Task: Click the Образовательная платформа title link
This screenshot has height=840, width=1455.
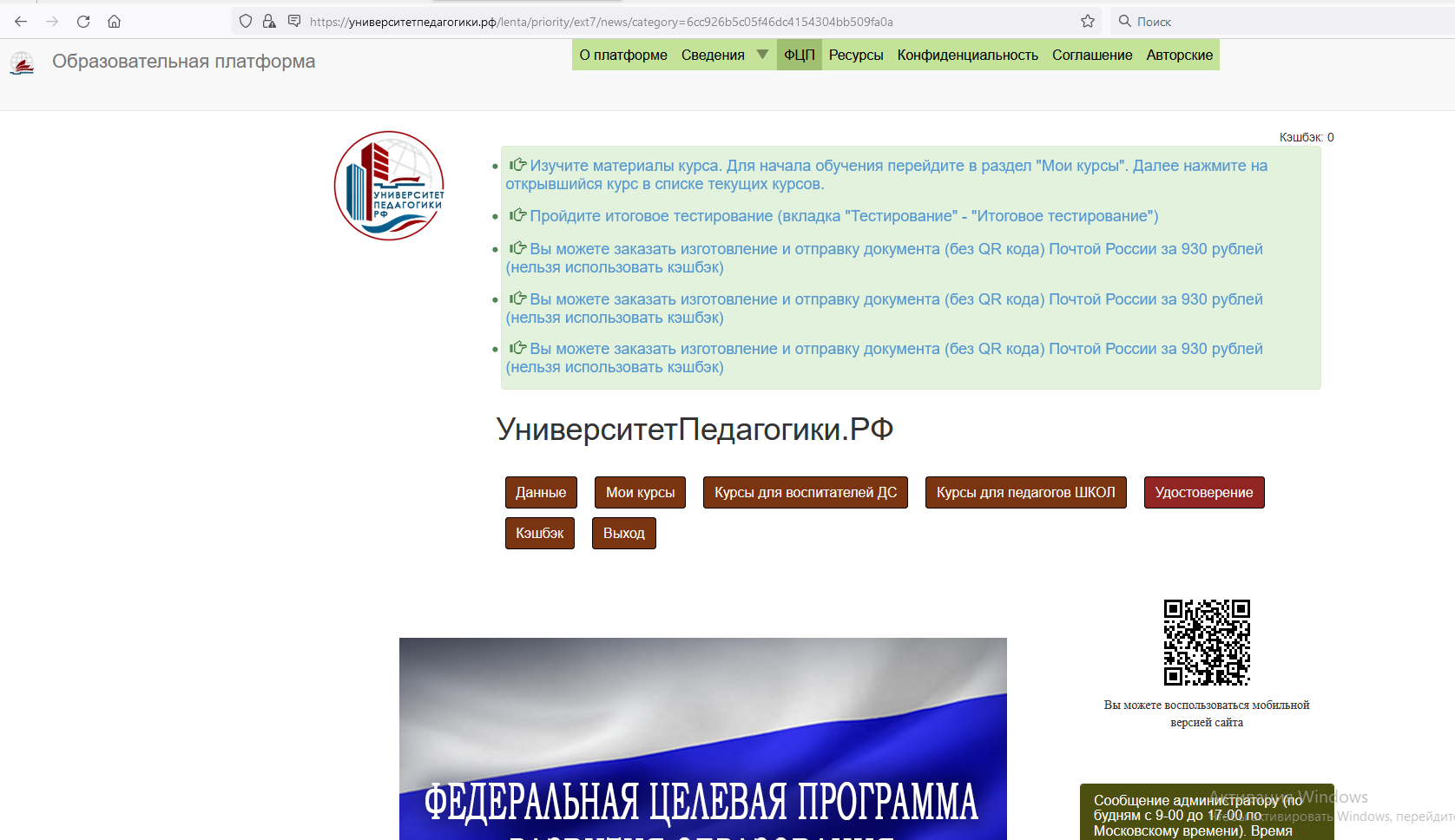Action: coord(184,62)
